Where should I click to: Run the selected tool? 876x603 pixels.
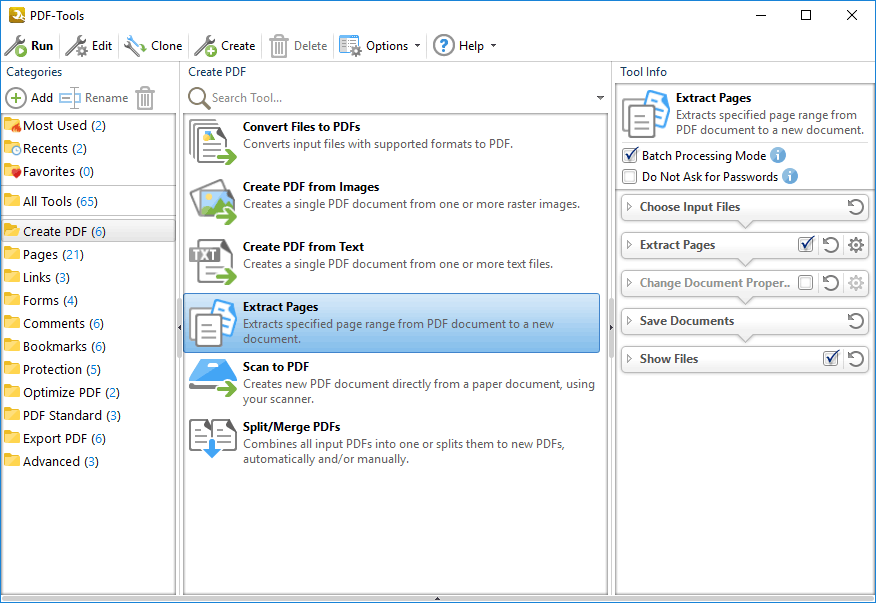pos(29,46)
